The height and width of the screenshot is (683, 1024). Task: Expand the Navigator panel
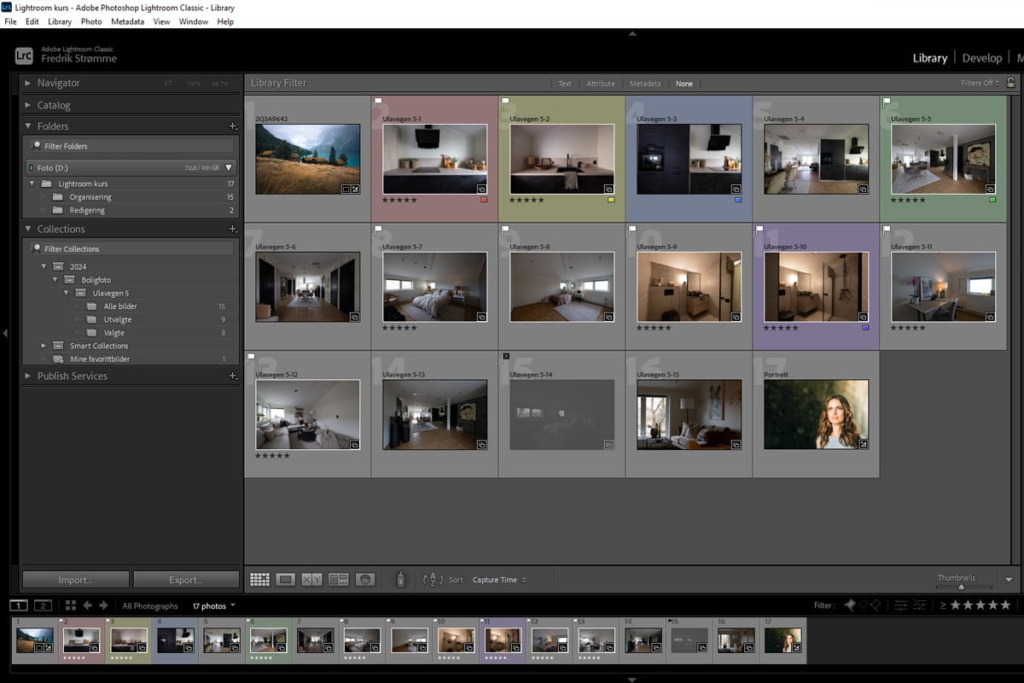pos(27,83)
